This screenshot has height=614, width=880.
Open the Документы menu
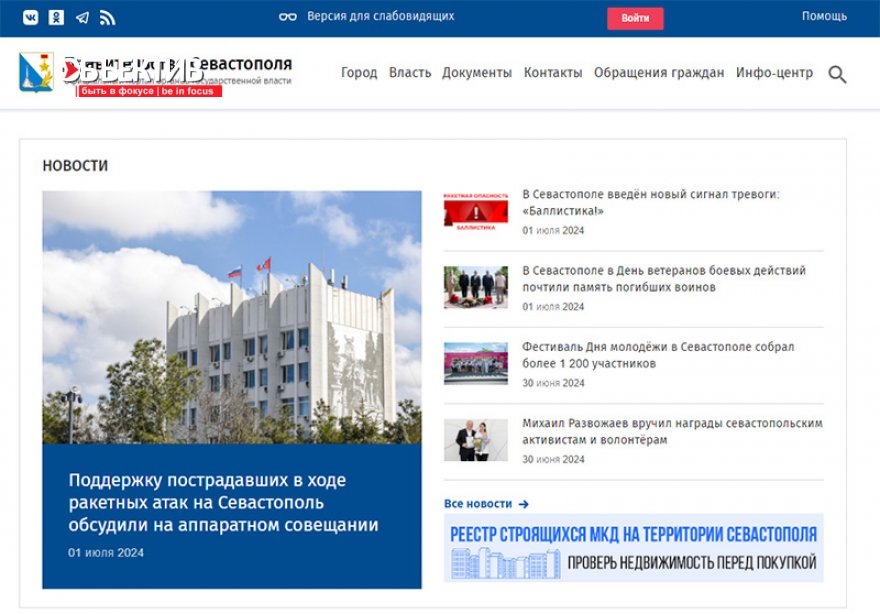point(477,72)
